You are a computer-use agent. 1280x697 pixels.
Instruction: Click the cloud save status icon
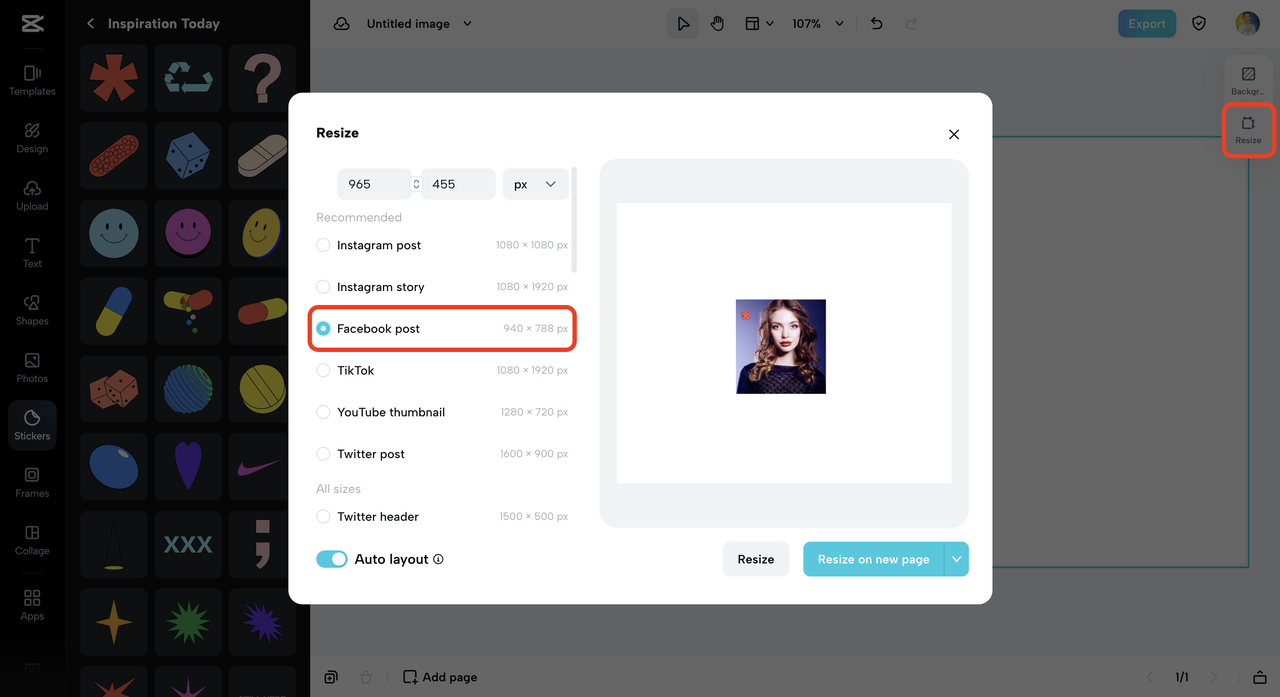click(x=341, y=23)
